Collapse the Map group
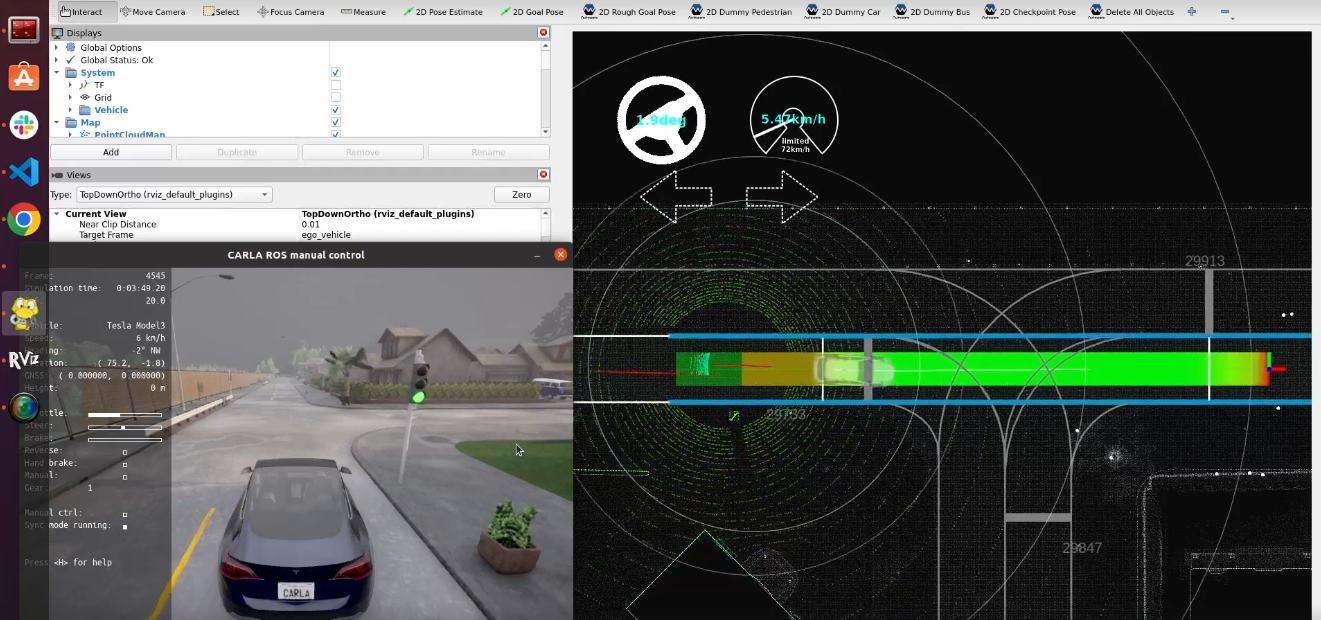The width and height of the screenshot is (1321, 620). (x=57, y=122)
